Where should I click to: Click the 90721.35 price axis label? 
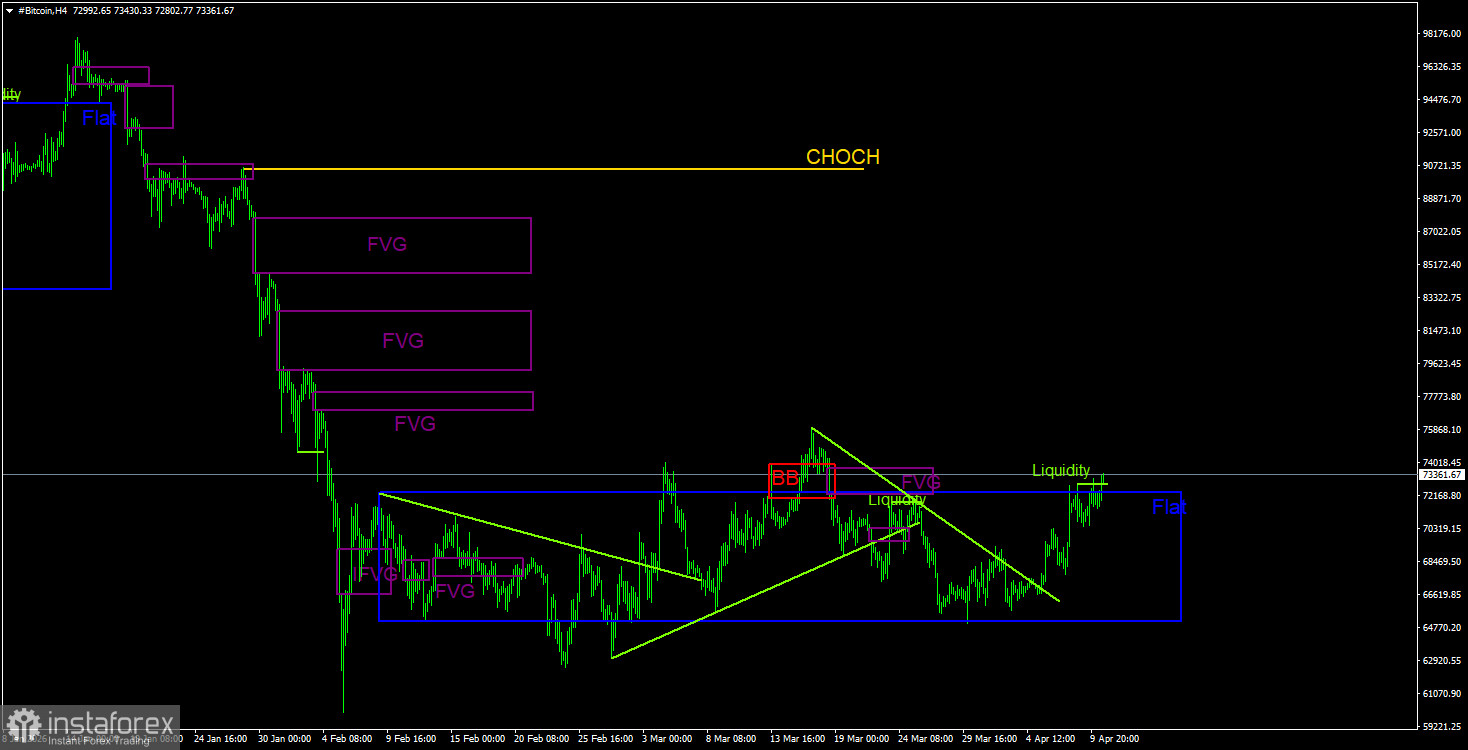click(x=1442, y=166)
